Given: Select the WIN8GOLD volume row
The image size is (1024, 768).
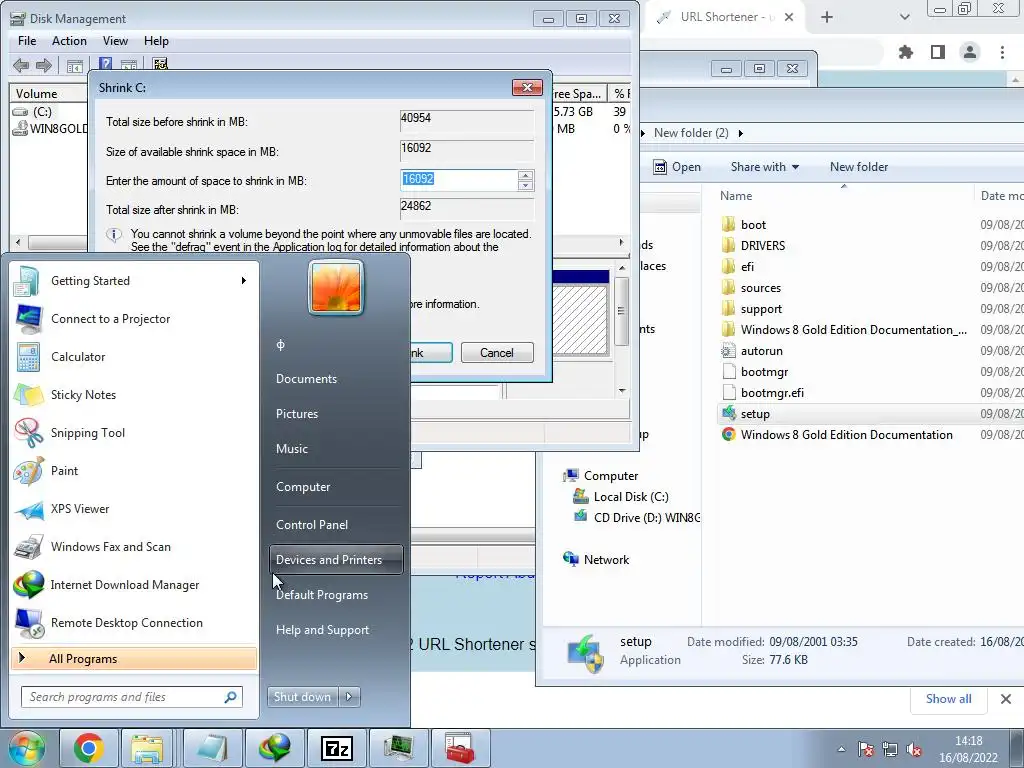Looking at the screenshot, I should 49,128.
